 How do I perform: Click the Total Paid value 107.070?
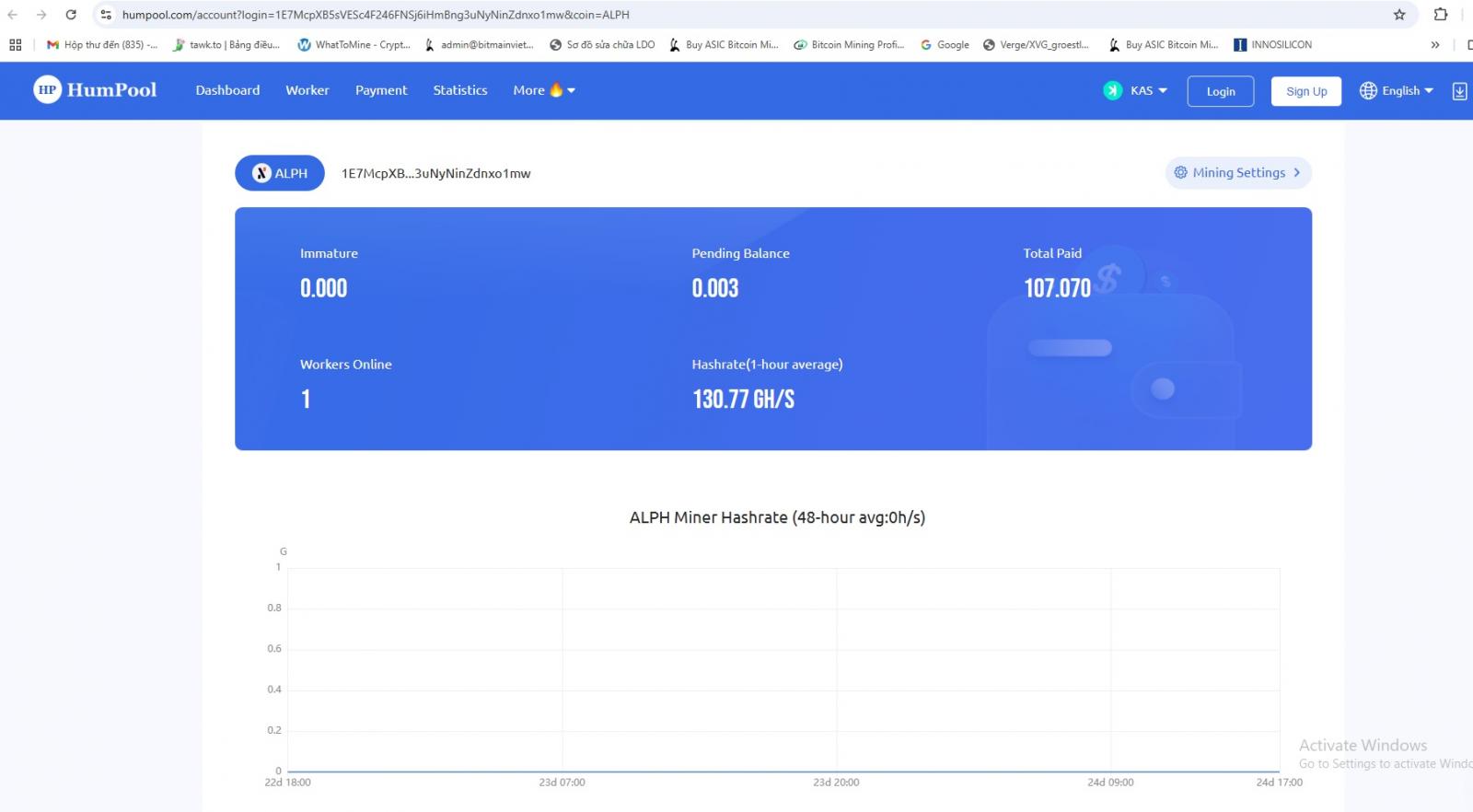pyautogui.click(x=1057, y=288)
